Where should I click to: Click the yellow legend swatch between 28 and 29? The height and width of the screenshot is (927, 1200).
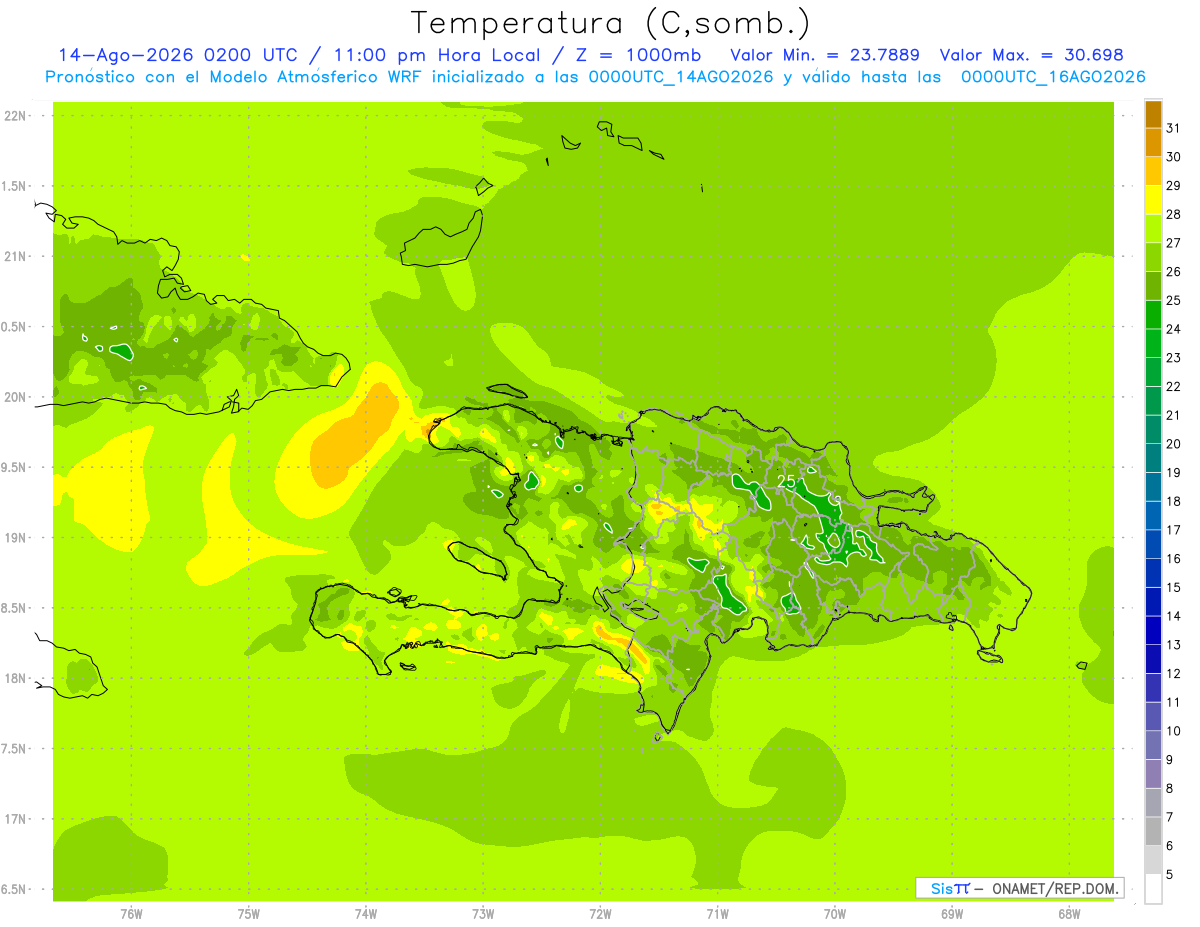(1153, 200)
